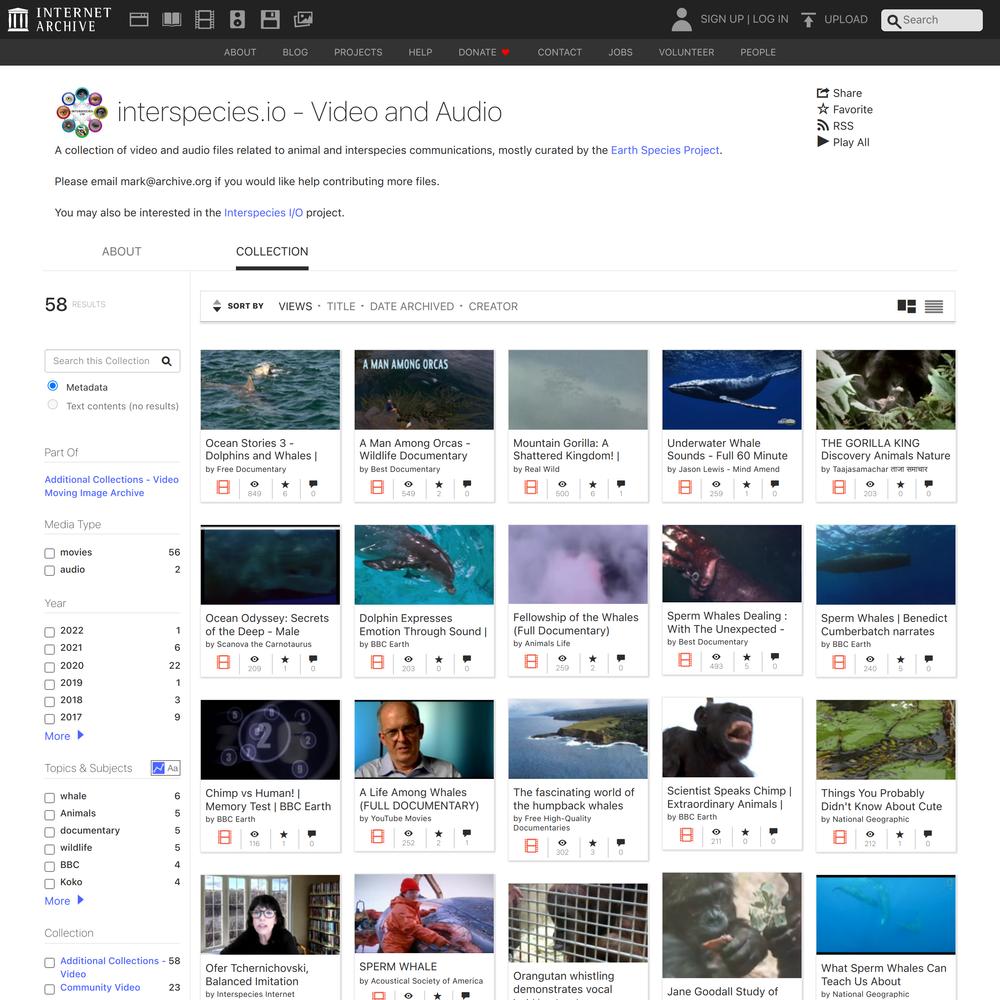Check the whale topic filter
The image size is (1000, 1000).
pos(50,797)
